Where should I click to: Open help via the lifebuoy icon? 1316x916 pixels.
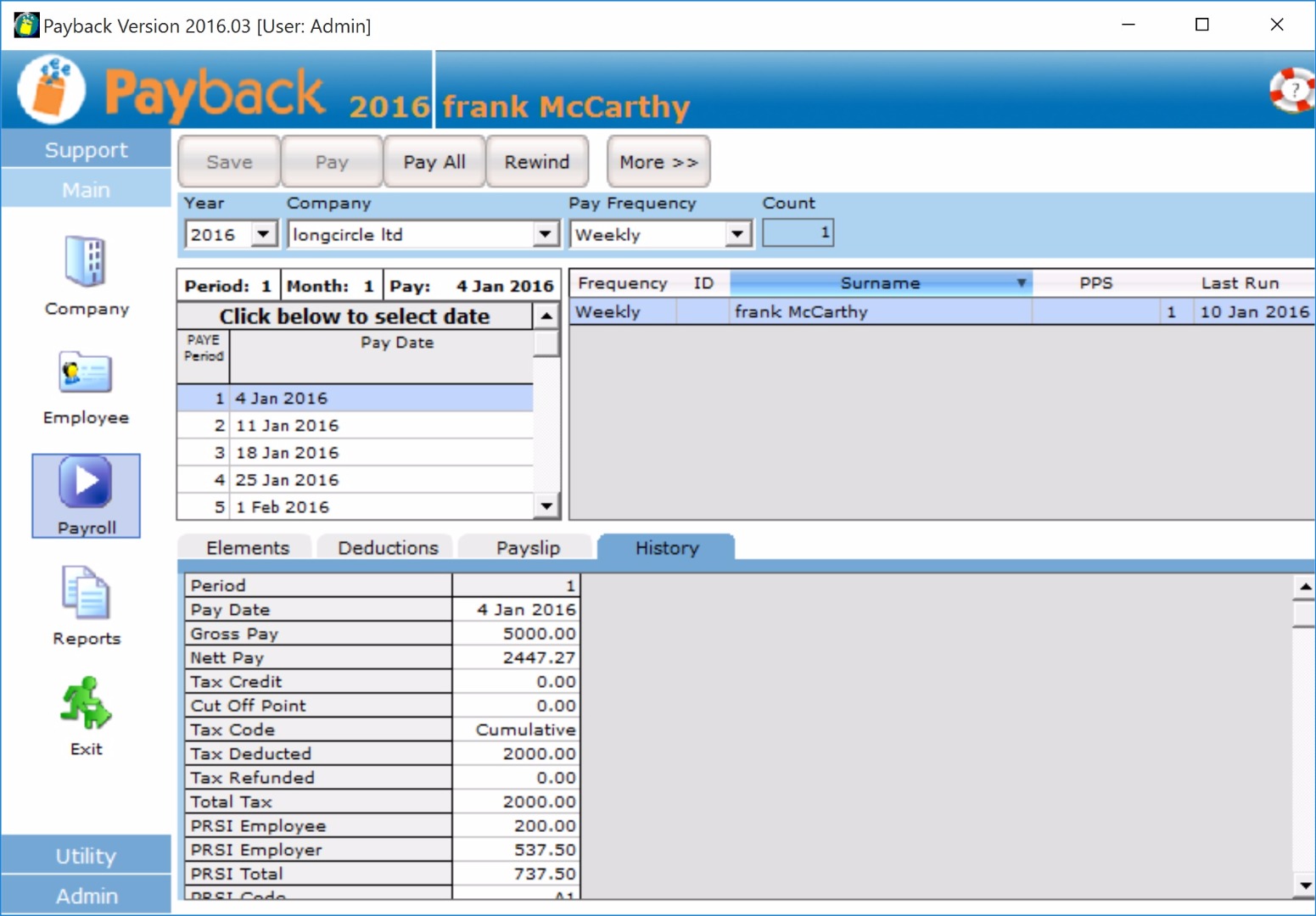pyautogui.click(x=1291, y=90)
